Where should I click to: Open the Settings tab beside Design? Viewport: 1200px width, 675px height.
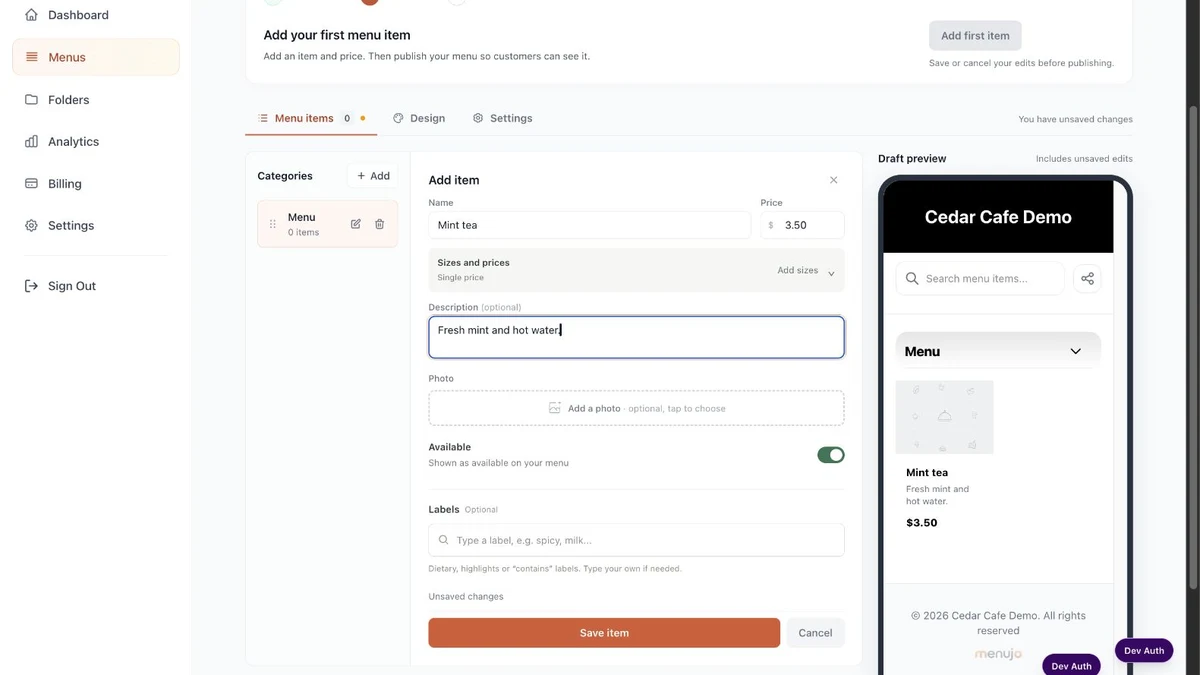coord(502,118)
